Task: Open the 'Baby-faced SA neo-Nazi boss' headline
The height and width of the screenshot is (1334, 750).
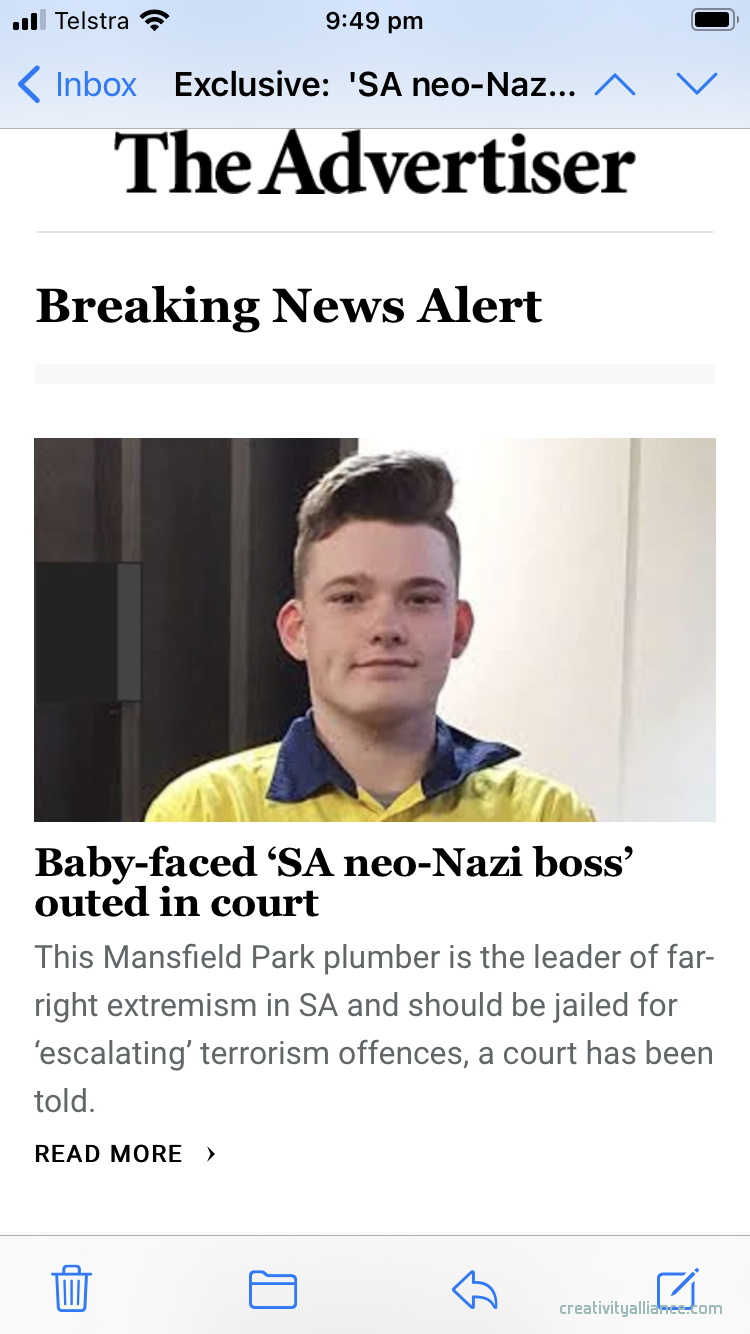Action: (335, 881)
